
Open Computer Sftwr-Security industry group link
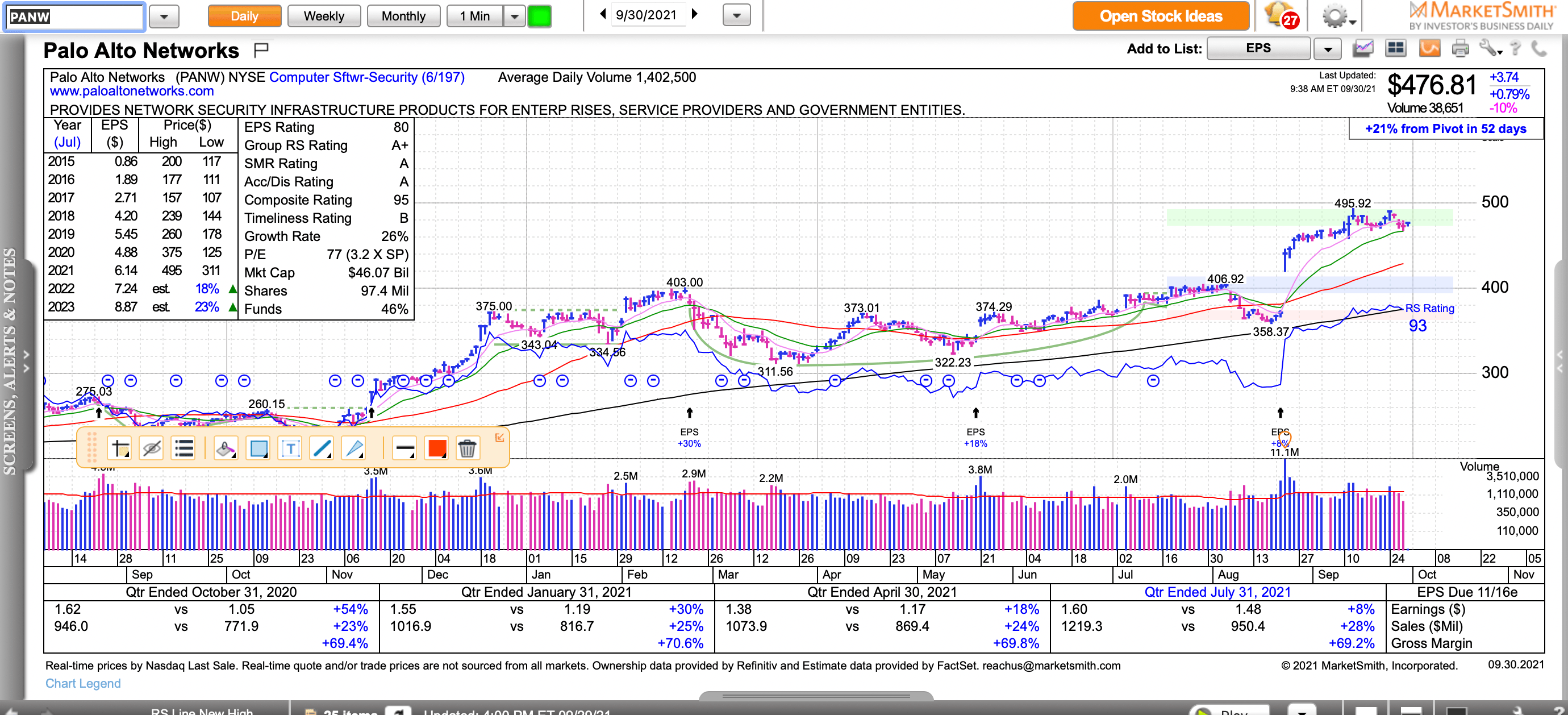pos(366,77)
